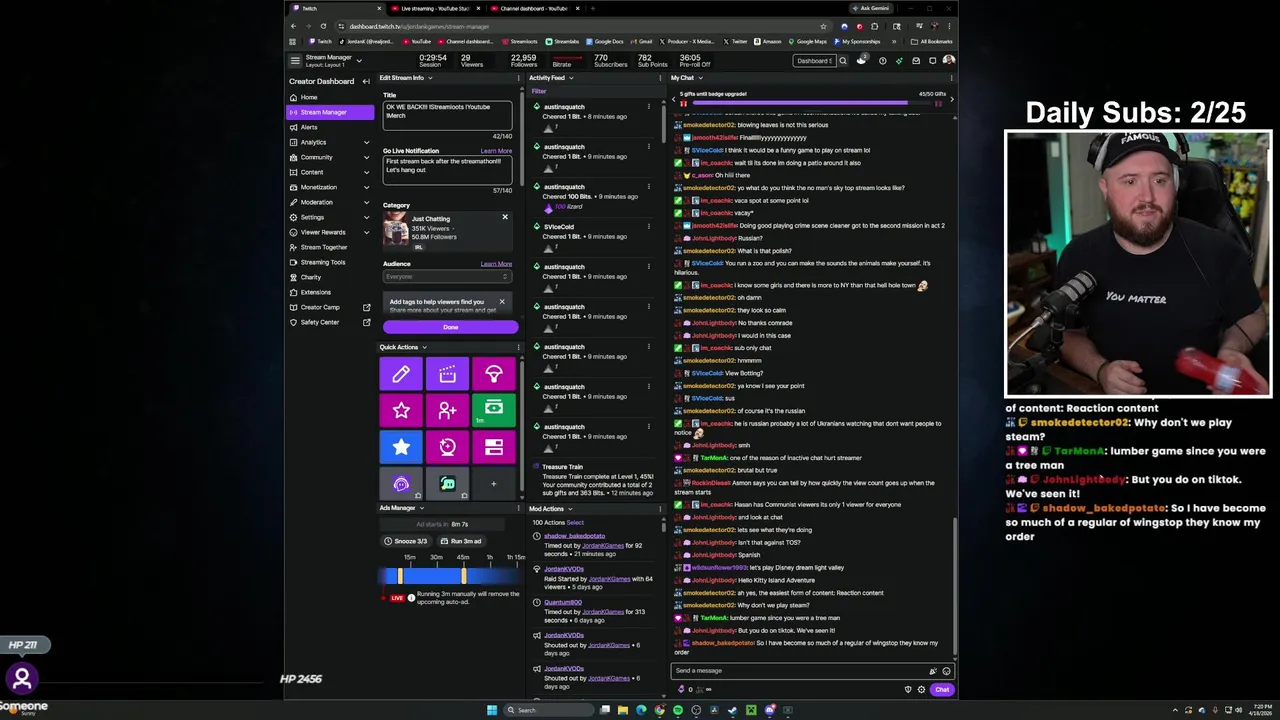The height and width of the screenshot is (720, 1280).
Task: Remove the Just Chatting category with X
Action: click(x=504, y=217)
